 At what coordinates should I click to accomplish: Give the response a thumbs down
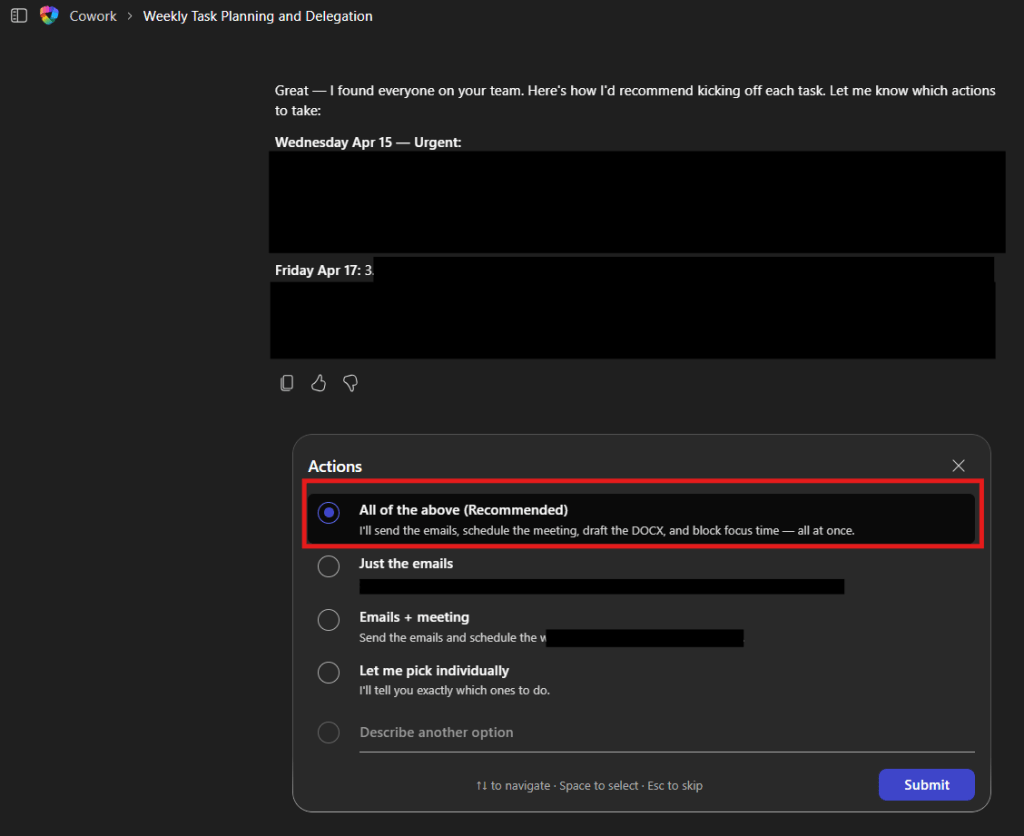click(350, 383)
